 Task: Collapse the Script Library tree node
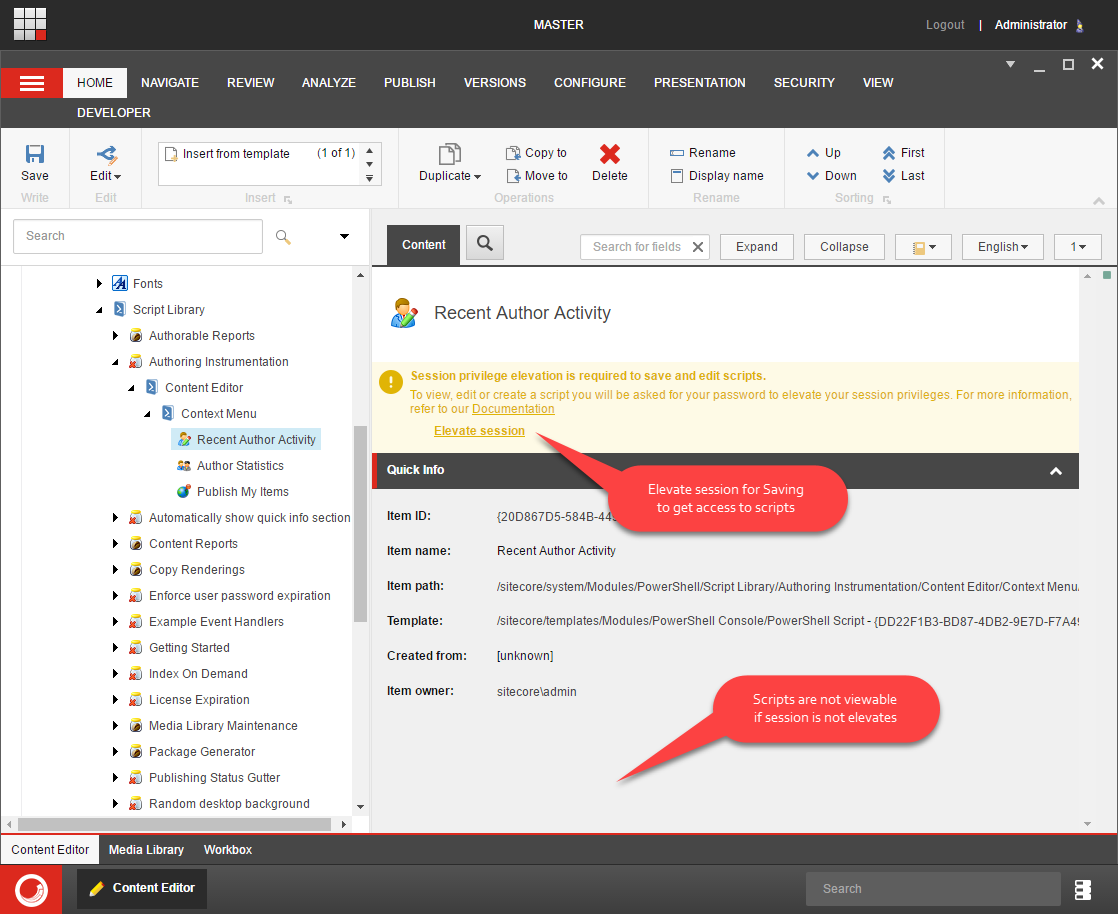click(99, 310)
